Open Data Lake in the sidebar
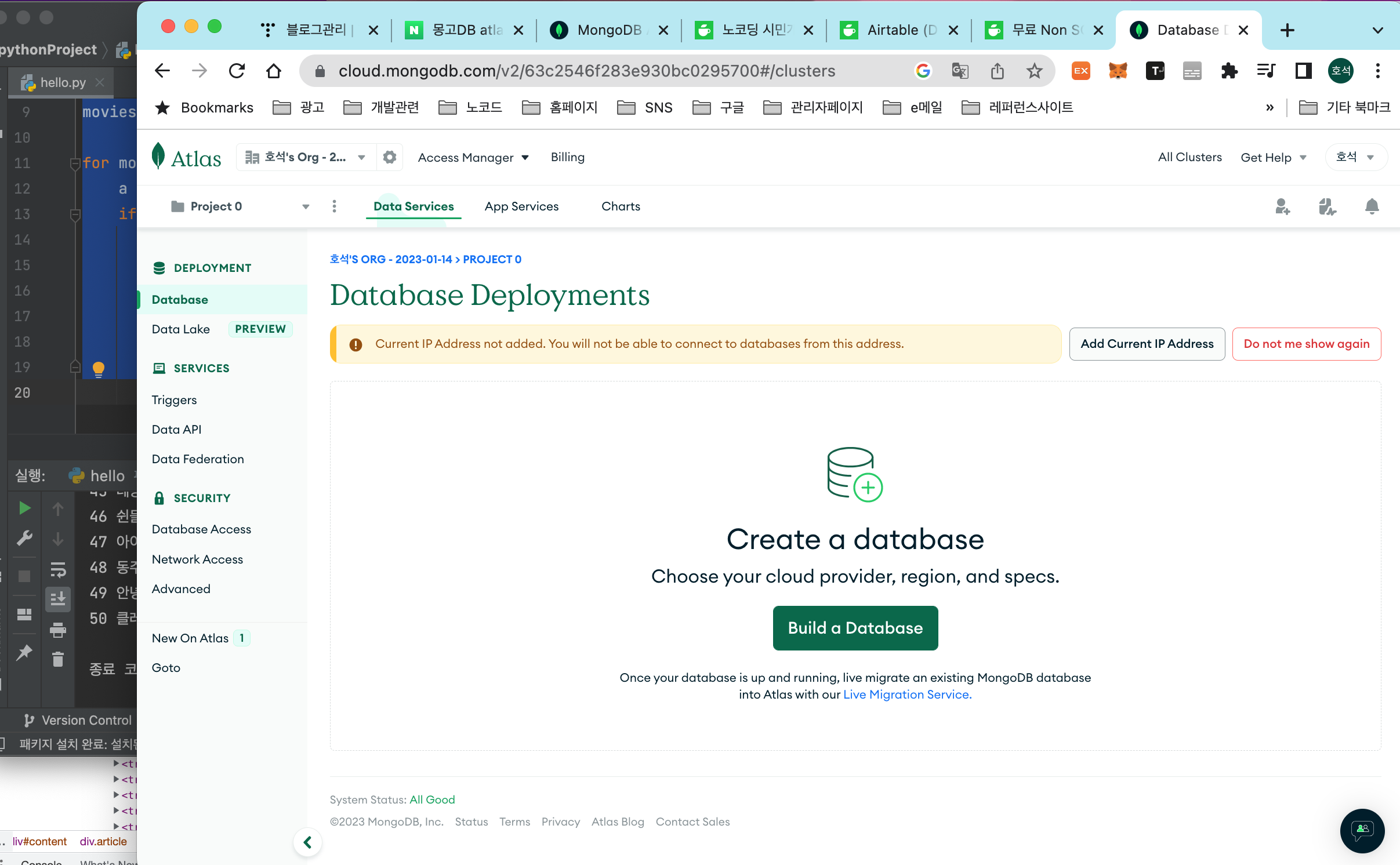Viewport: 1400px width, 865px height. coord(181,329)
